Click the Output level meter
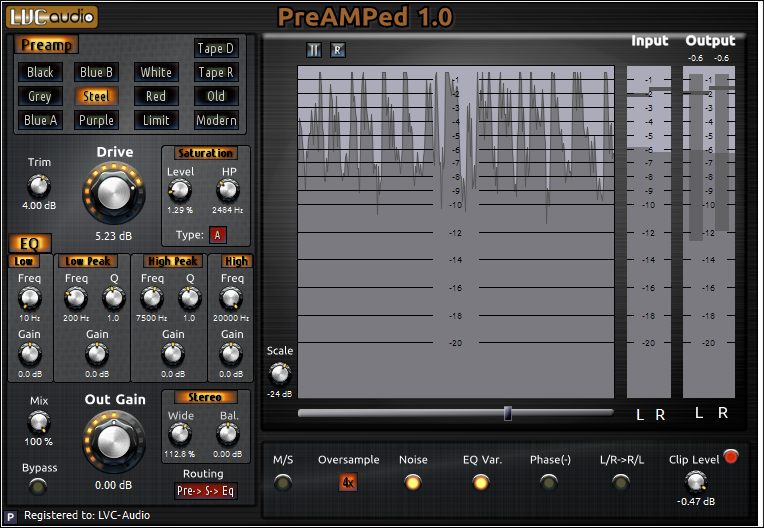 [x=709, y=232]
